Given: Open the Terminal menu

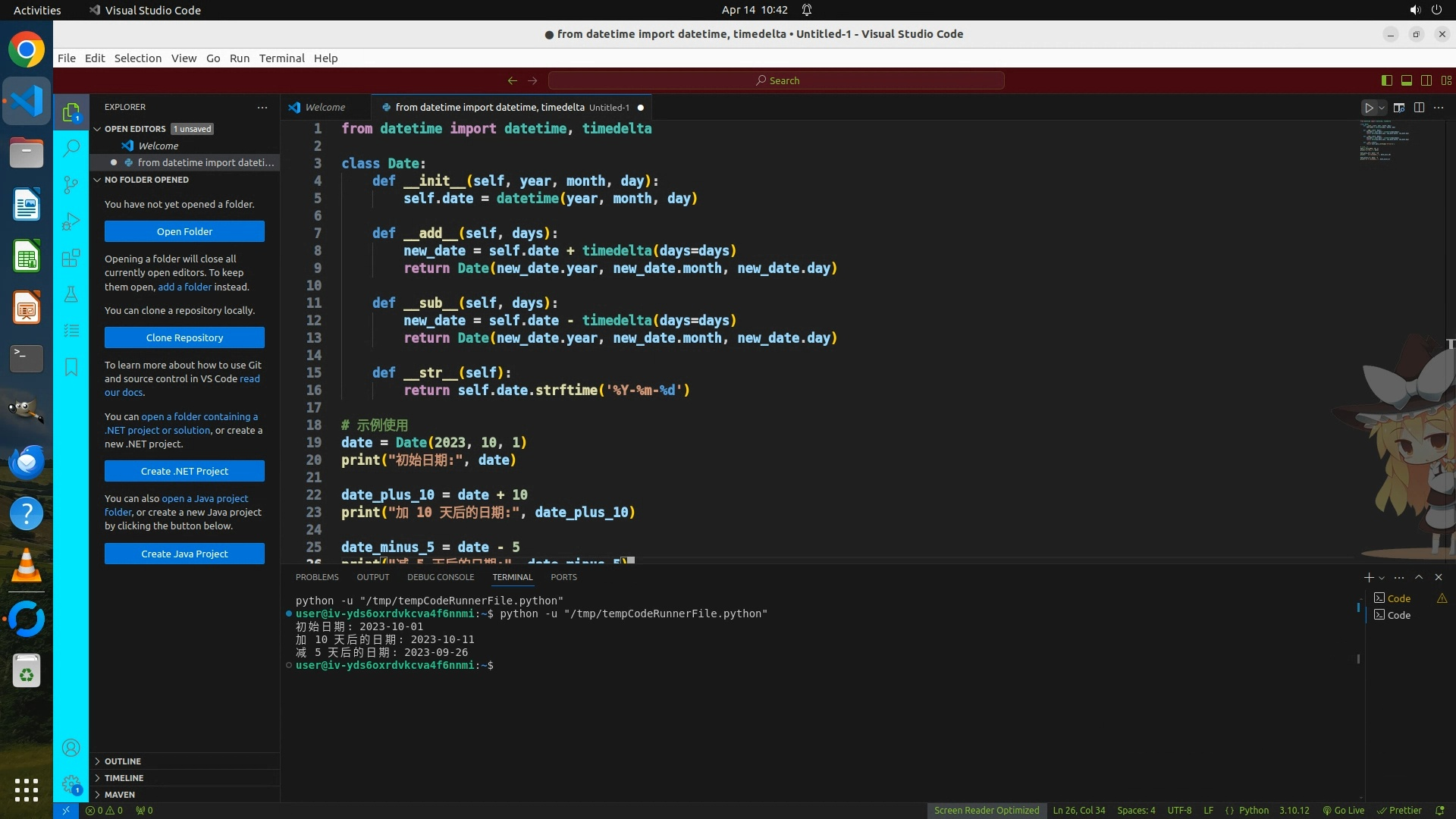Looking at the screenshot, I should [x=281, y=58].
